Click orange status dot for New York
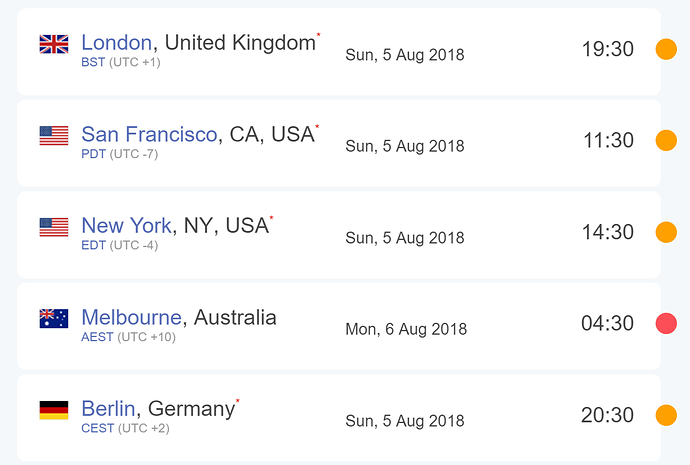The height and width of the screenshot is (465, 690). (x=666, y=233)
